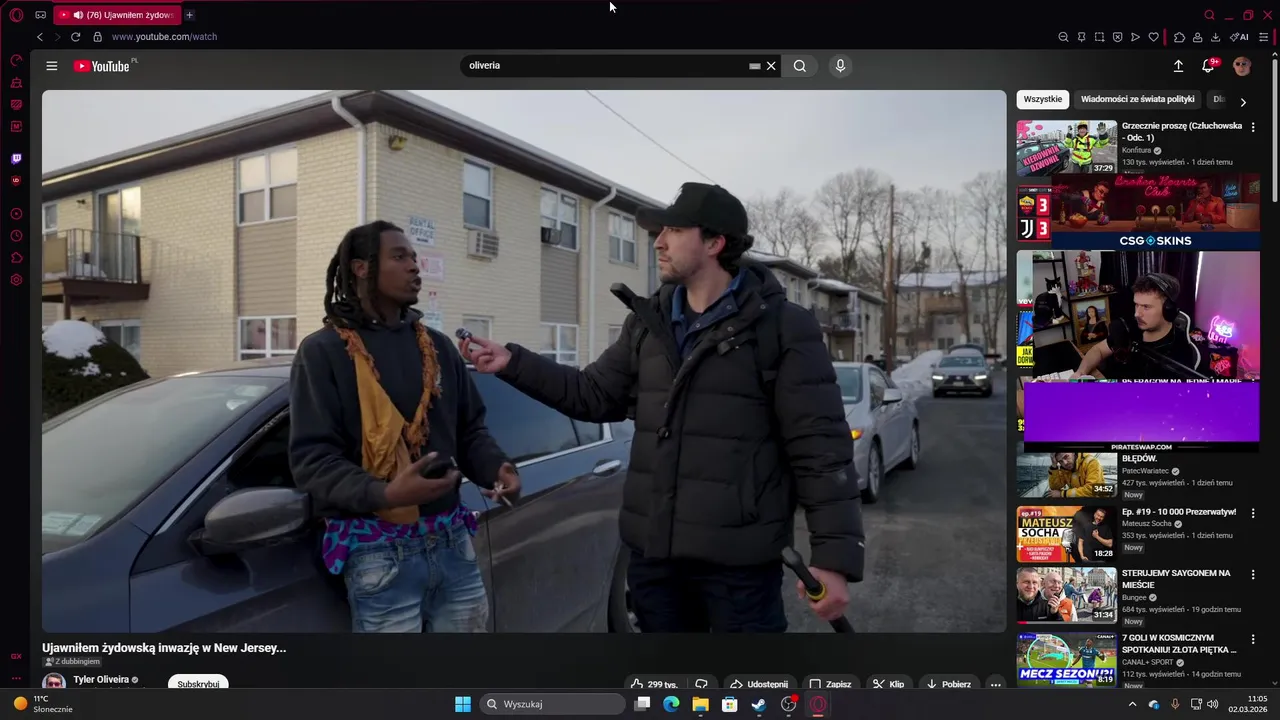Image resolution: width=1280 pixels, height=720 pixels.
Task: Show site security padlock info
Action: coord(97,37)
